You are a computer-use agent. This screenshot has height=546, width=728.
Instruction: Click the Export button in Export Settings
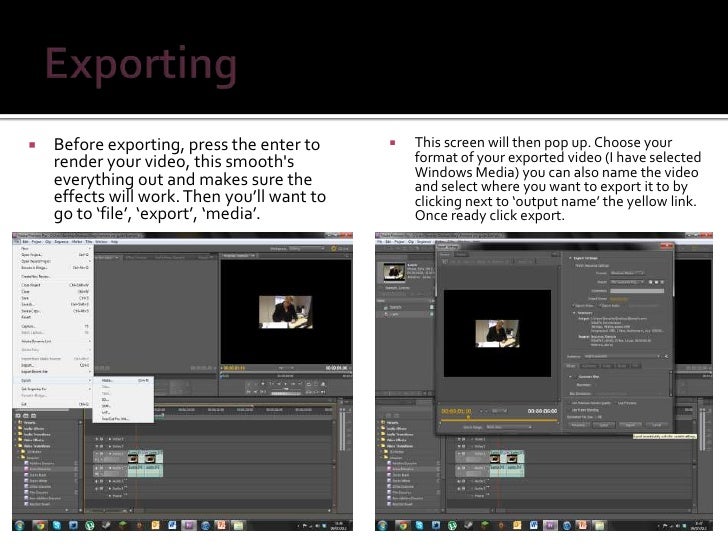[x=630, y=425]
